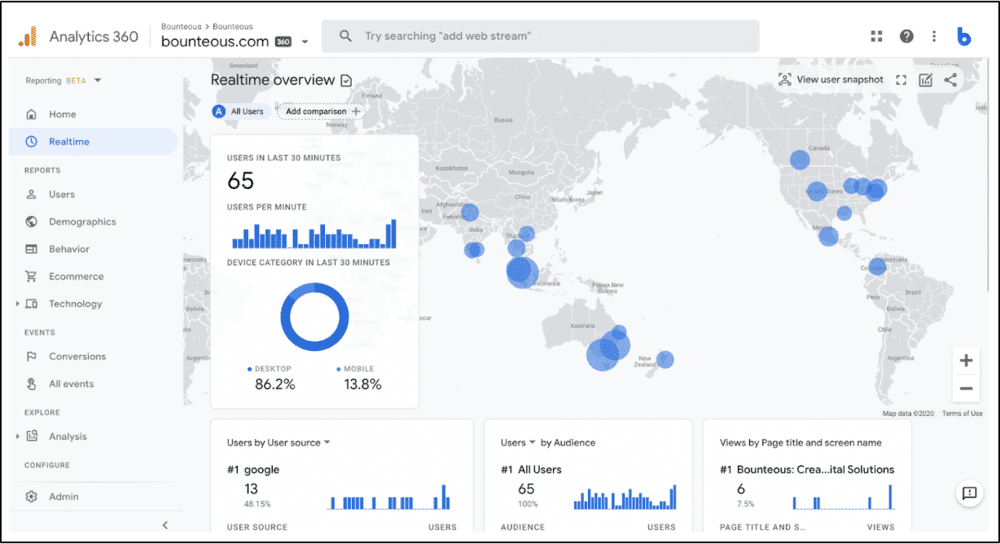Click the Realtime clock icon
The width and height of the screenshot is (1000, 544).
pyautogui.click(x=31, y=142)
